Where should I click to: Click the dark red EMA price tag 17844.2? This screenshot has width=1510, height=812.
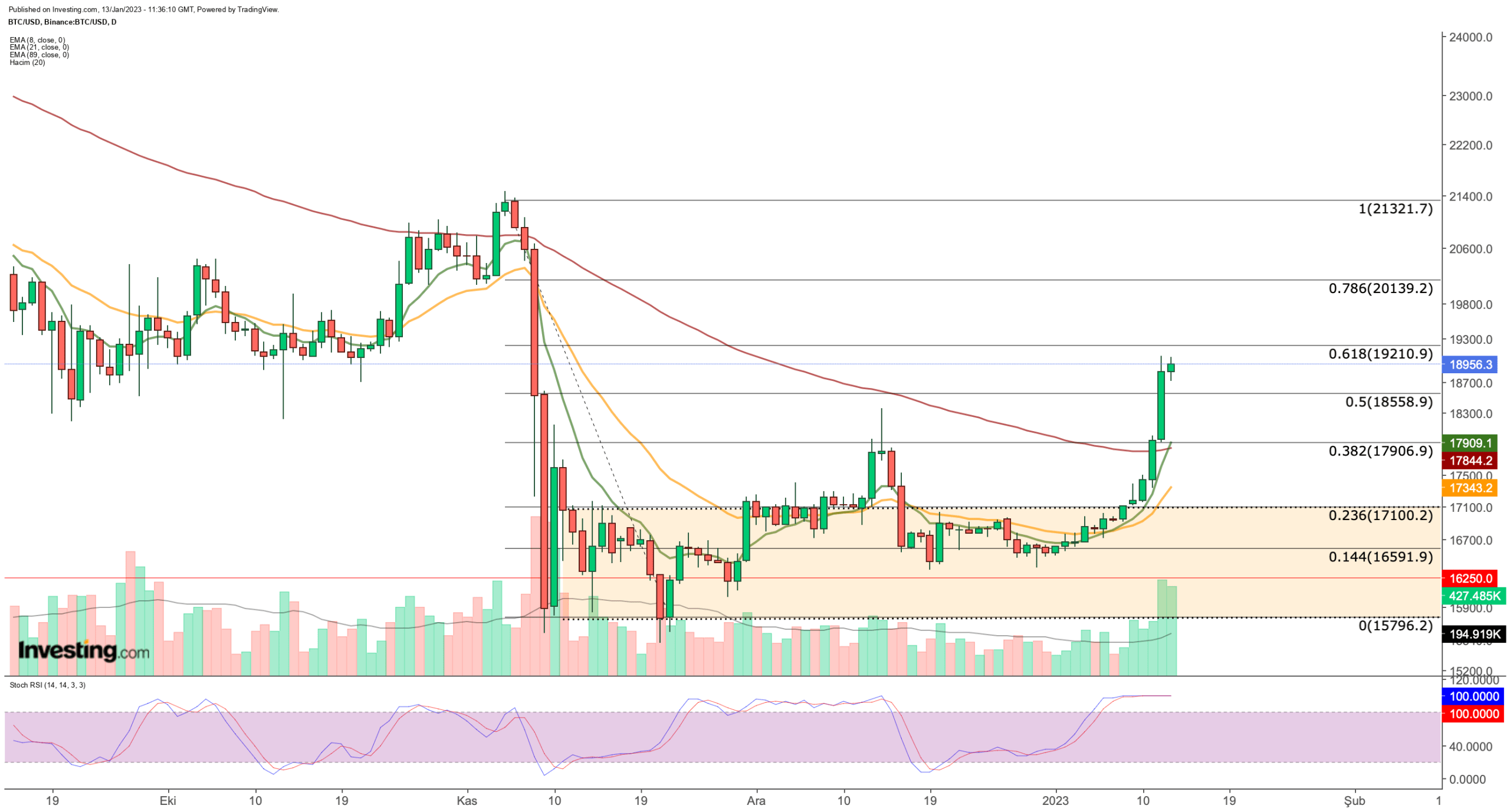pyautogui.click(x=1469, y=460)
